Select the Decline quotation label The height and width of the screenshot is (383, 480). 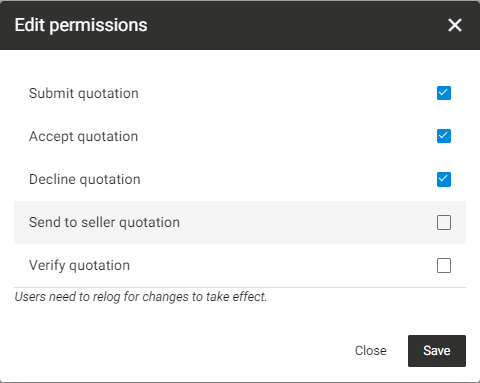85,179
